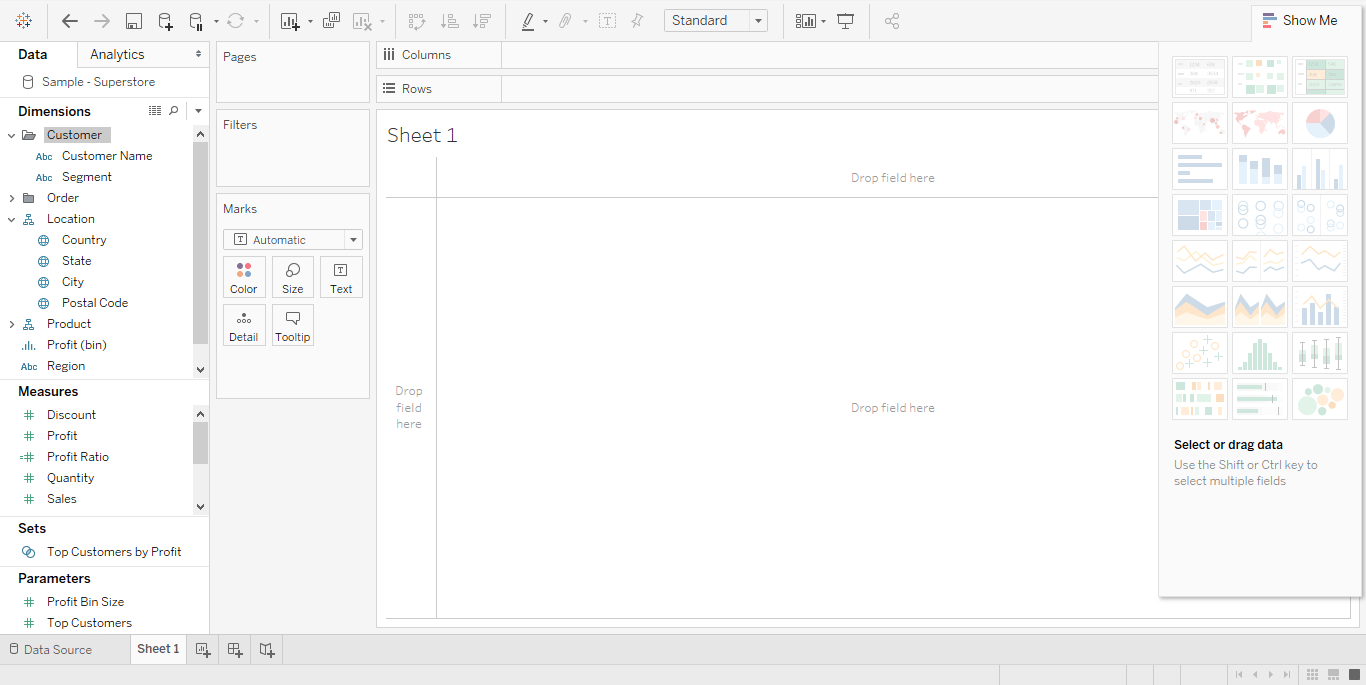Expand the Order dimension folder

[11, 198]
